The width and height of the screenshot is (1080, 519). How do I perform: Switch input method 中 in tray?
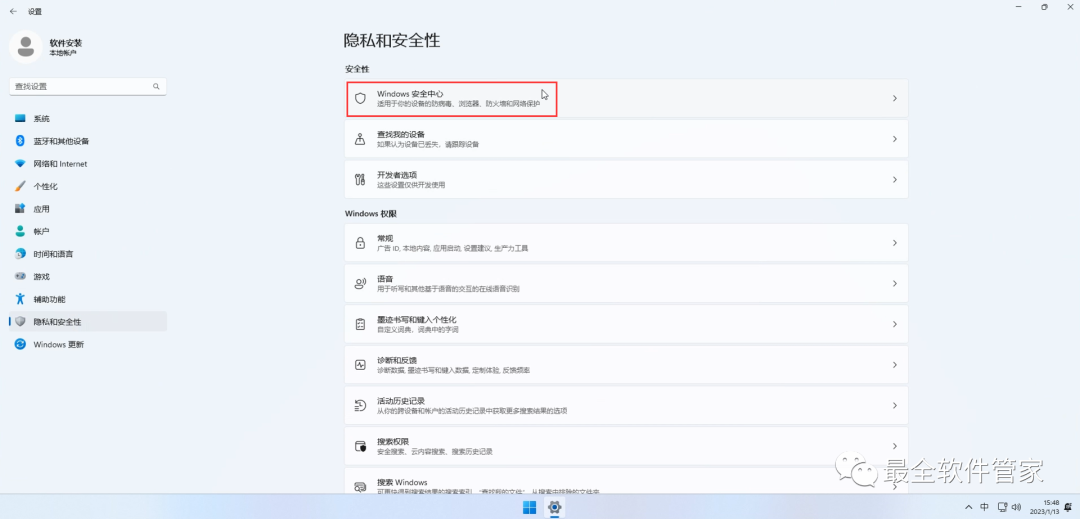(985, 507)
